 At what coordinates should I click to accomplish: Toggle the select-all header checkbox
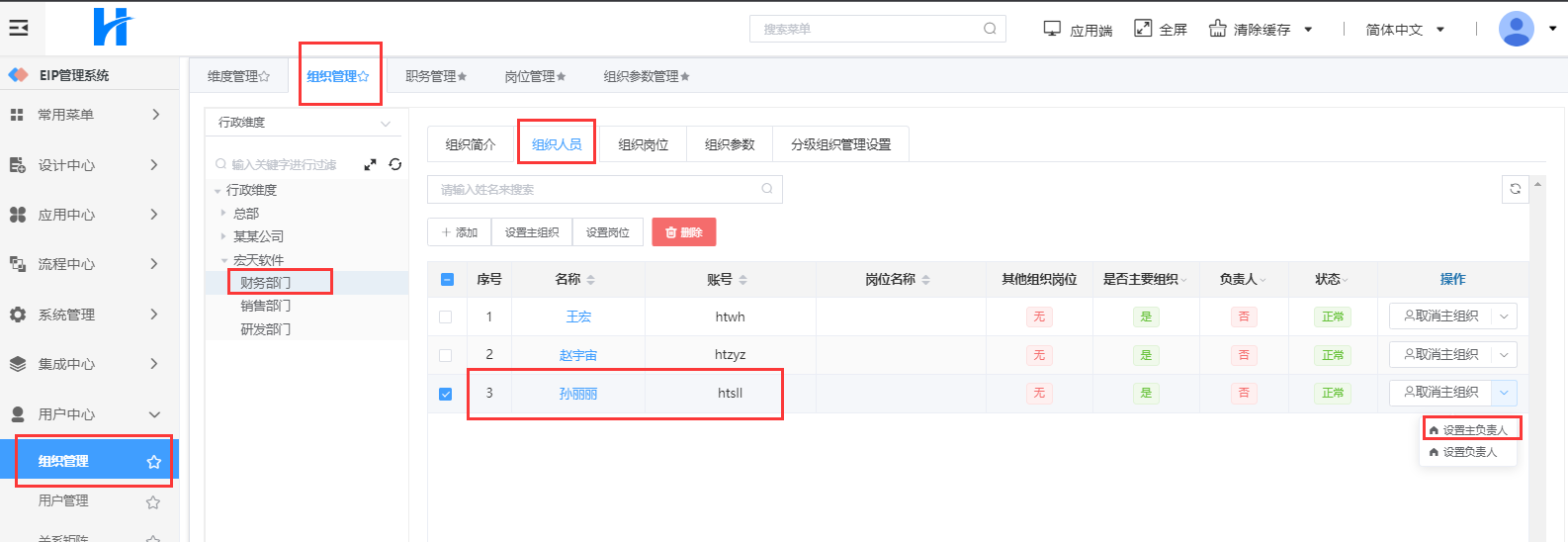446,280
